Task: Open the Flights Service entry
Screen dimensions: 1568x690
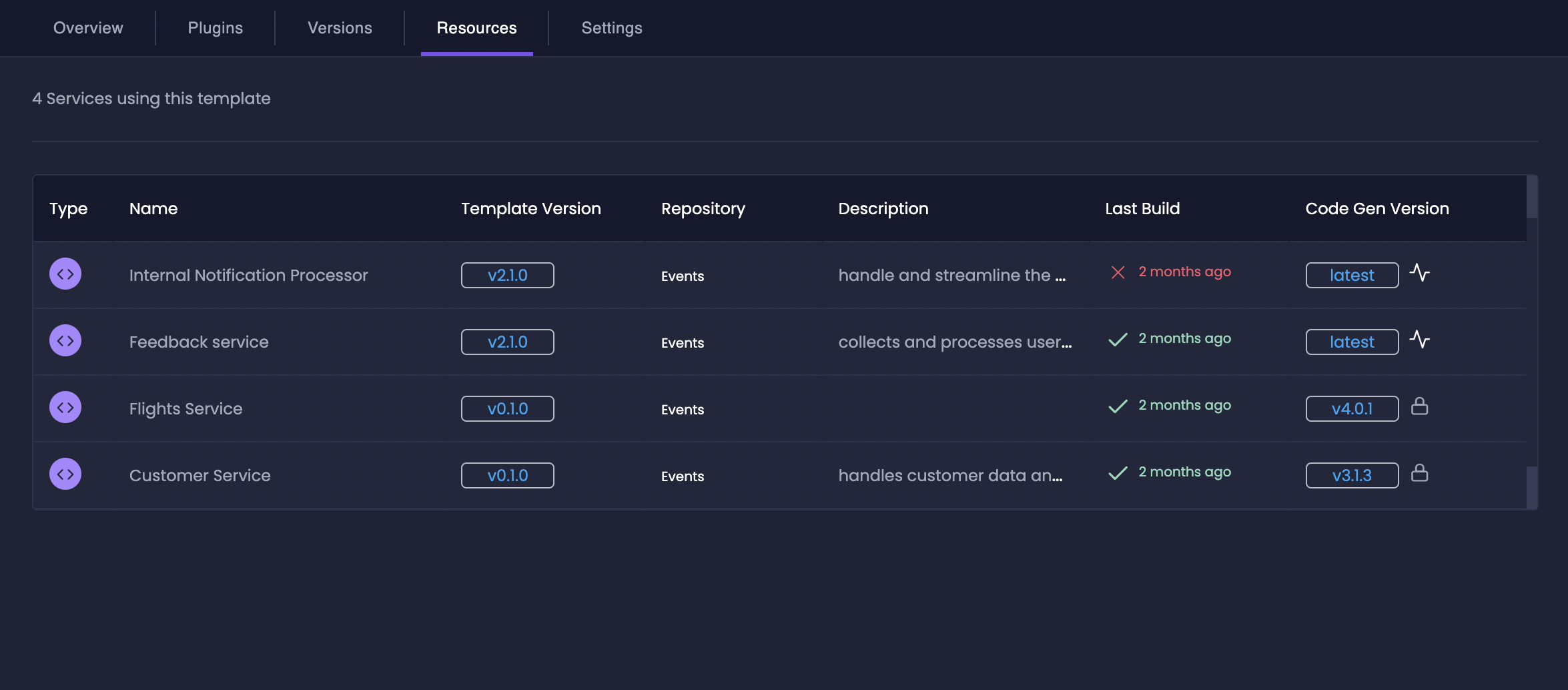Action: click(x=185, y=409)
